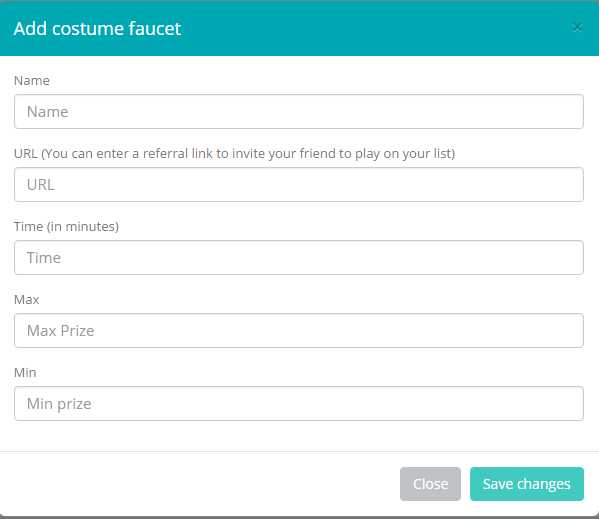
Task: Select the Time input box
Action: pyautogui.click(x=299, y=257)
